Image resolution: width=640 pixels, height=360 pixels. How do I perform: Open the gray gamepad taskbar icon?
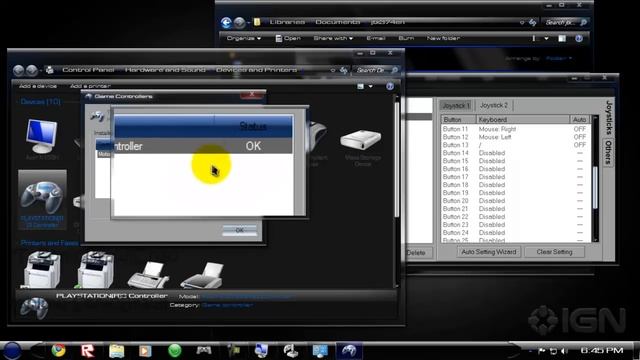tap(204, 350)
